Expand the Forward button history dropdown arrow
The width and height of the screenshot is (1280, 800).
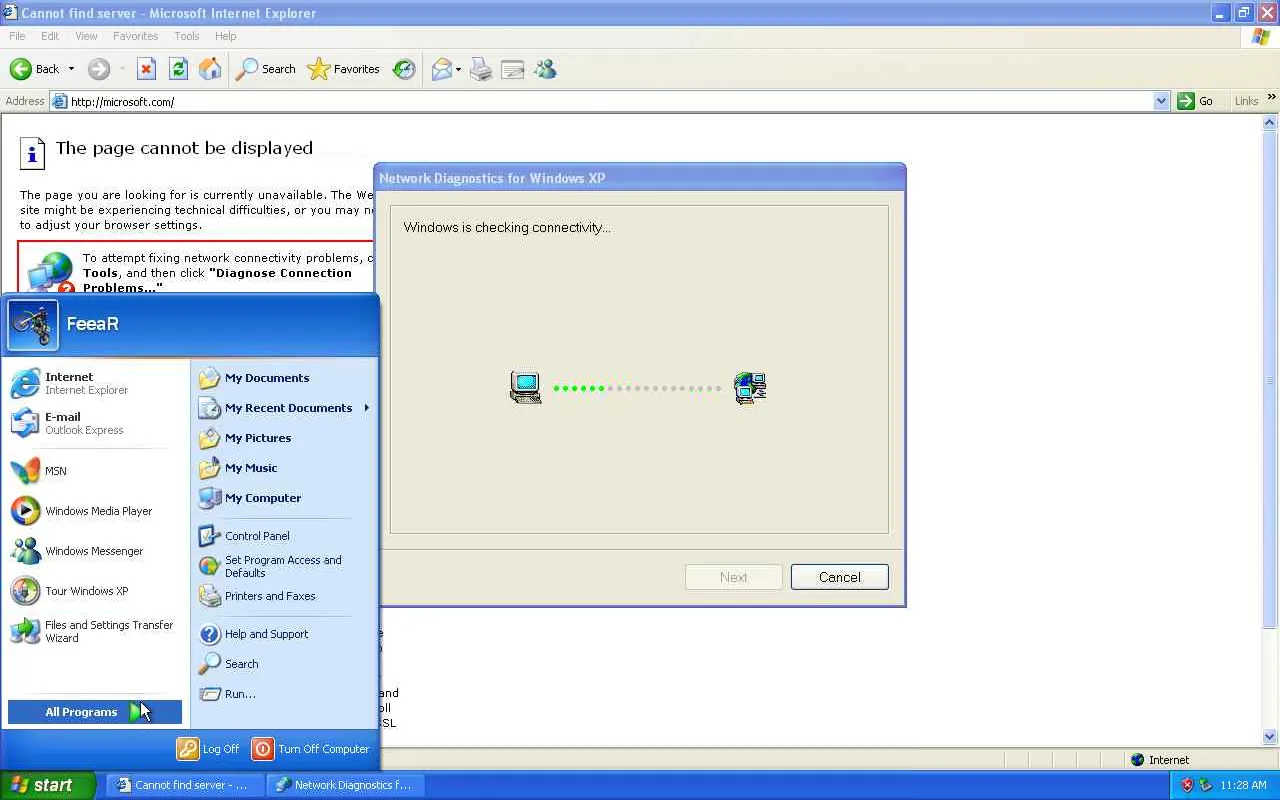pos(122,69)
